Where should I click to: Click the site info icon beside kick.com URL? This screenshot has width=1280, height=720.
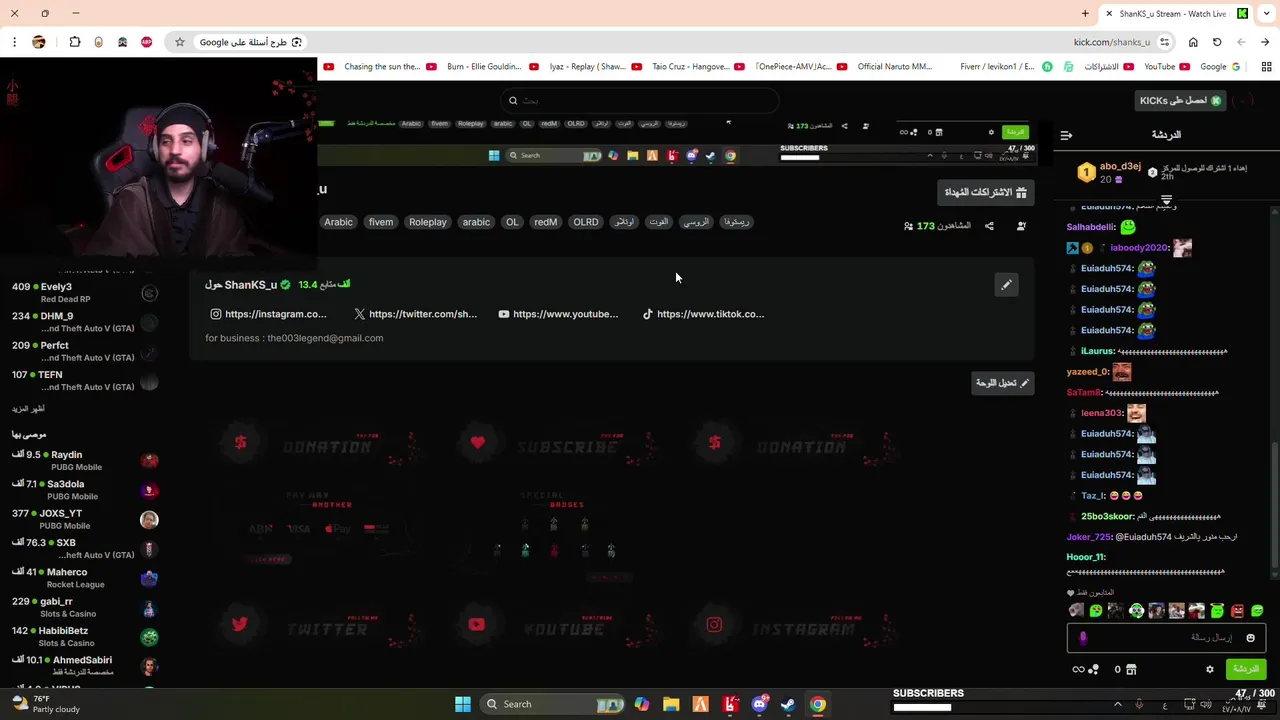(1165, 42)
